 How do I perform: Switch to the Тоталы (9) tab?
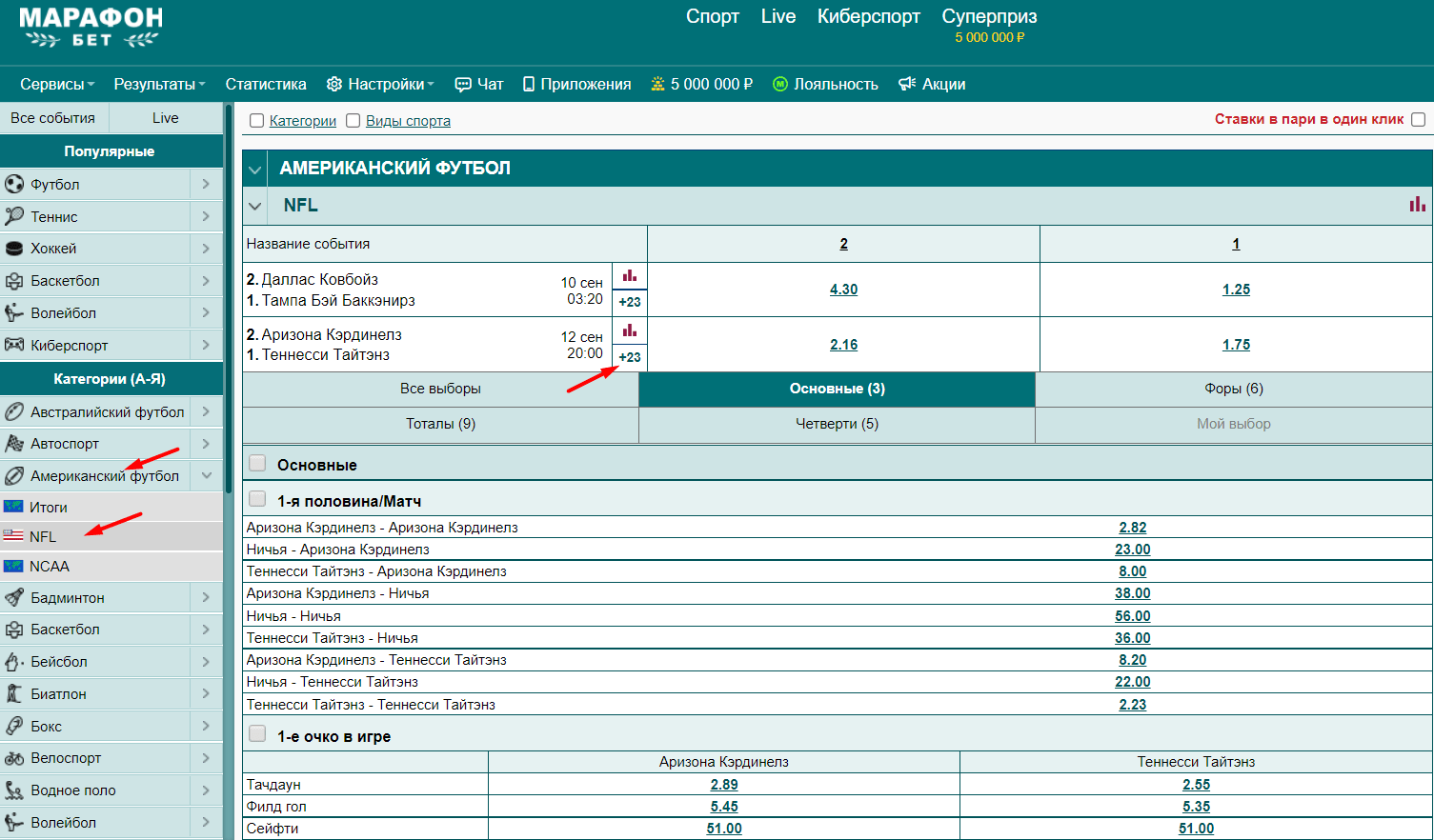click(440, 424)
